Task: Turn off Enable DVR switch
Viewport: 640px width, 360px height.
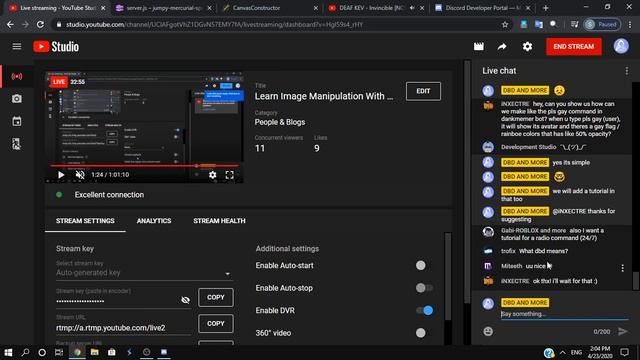Action: coord(424,311)
